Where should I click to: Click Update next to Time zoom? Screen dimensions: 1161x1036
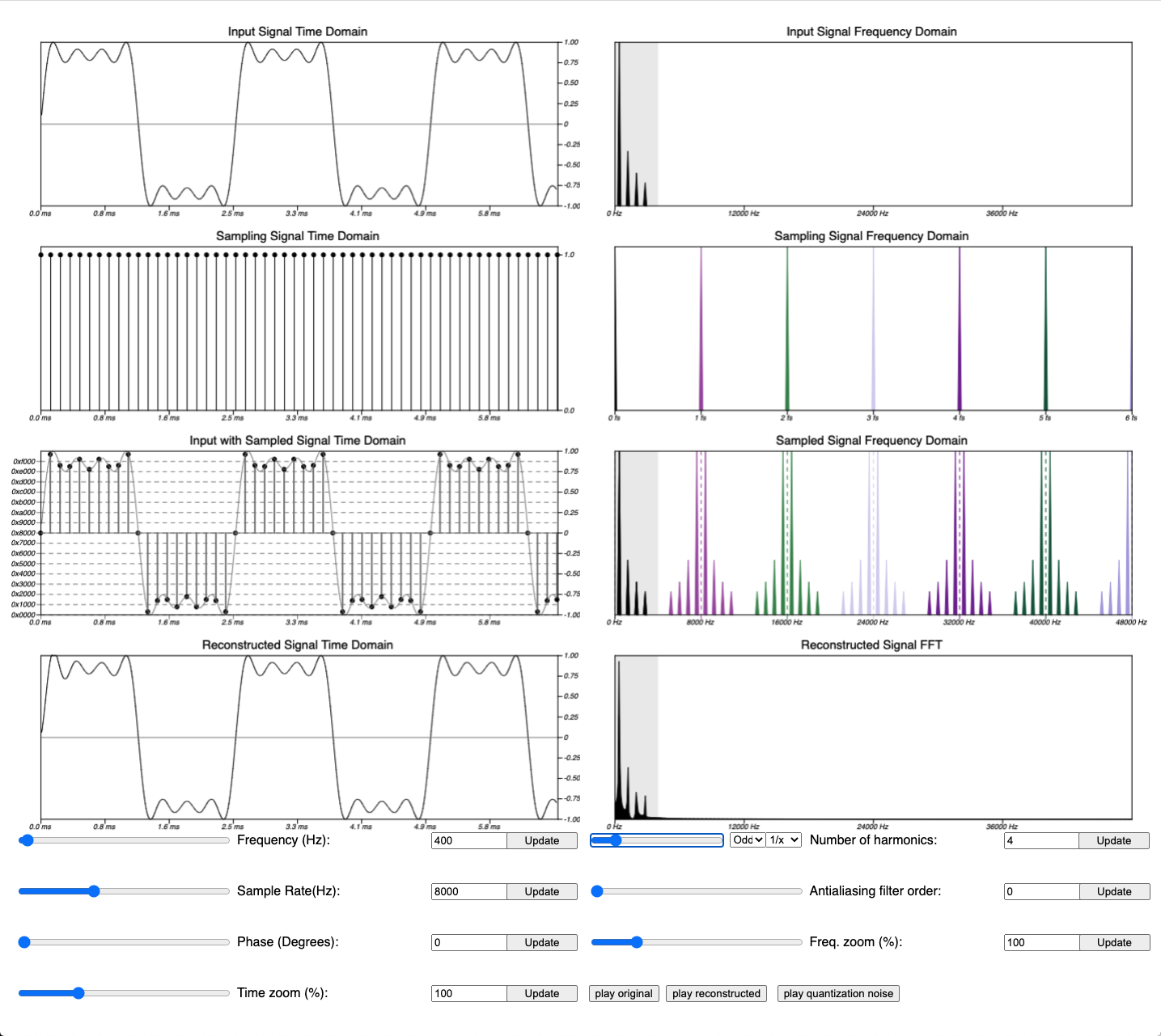coord(542,993)
